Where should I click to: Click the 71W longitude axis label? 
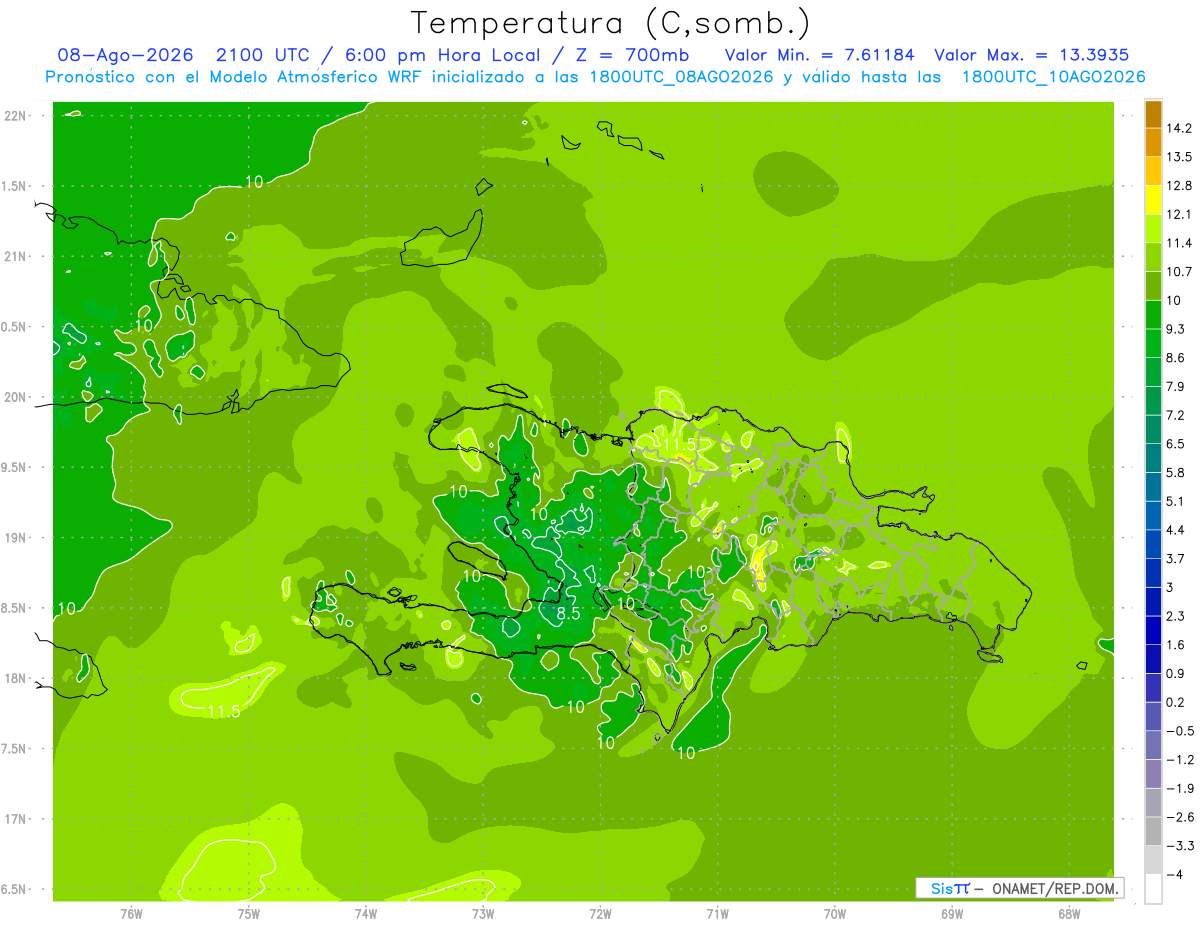pyautogui.click(x=717, y=914)
